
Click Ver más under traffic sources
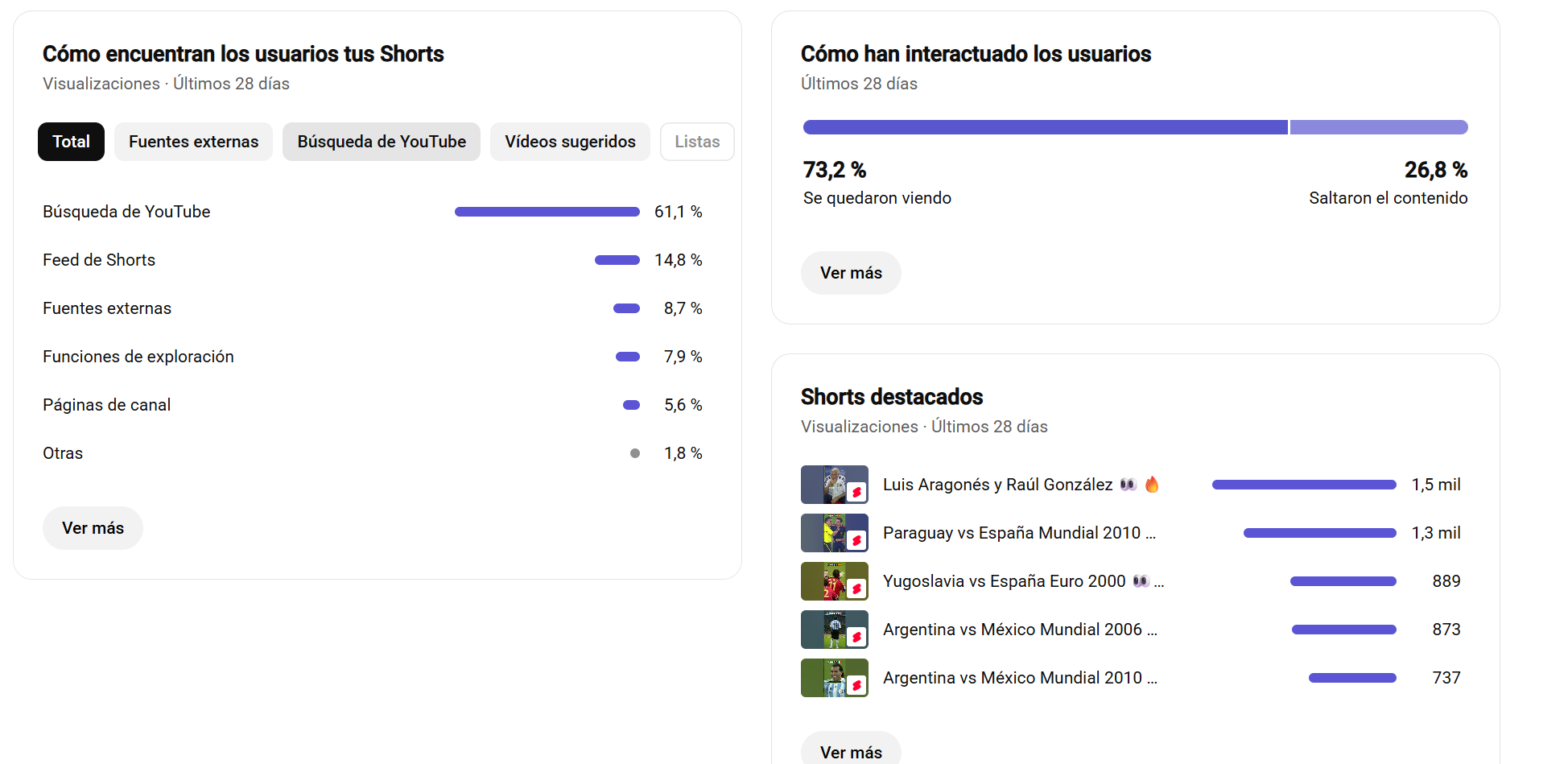point(93,528)
